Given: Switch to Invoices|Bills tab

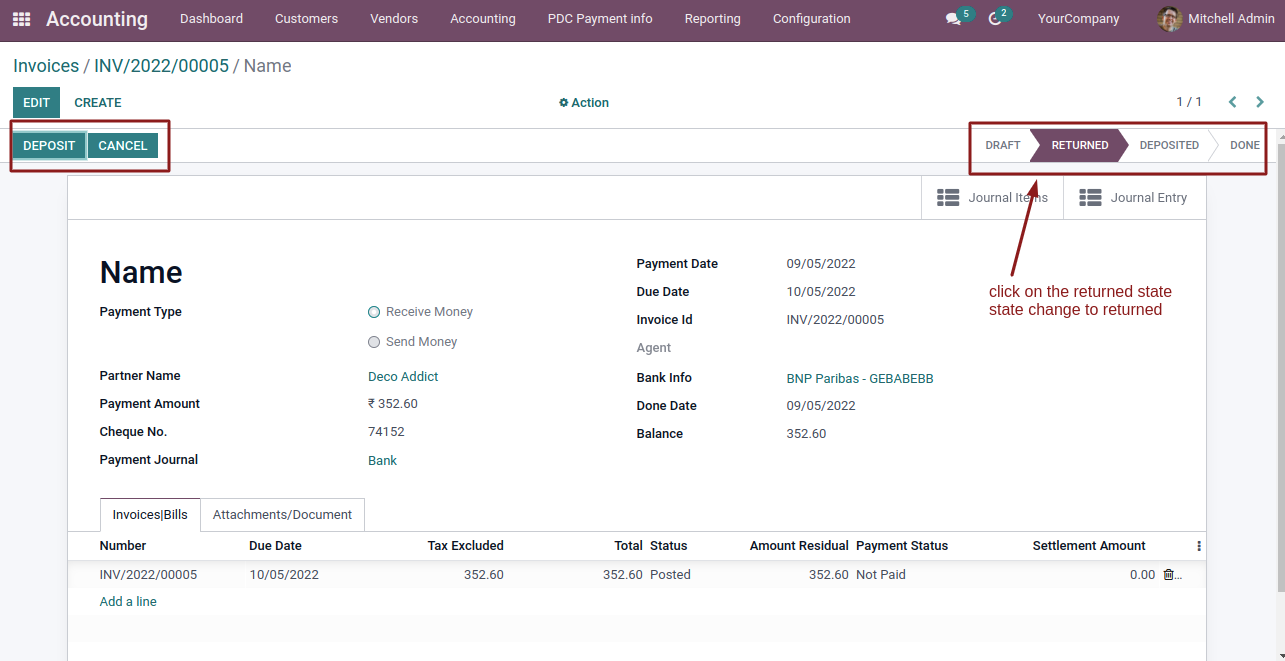Looking at the screenshot, I should pos(150,515).
